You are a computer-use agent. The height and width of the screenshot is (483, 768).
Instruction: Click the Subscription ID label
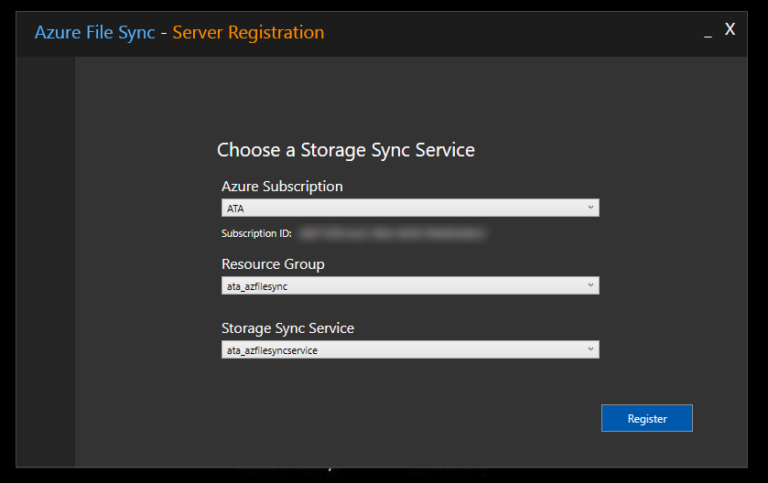[256, 233]
